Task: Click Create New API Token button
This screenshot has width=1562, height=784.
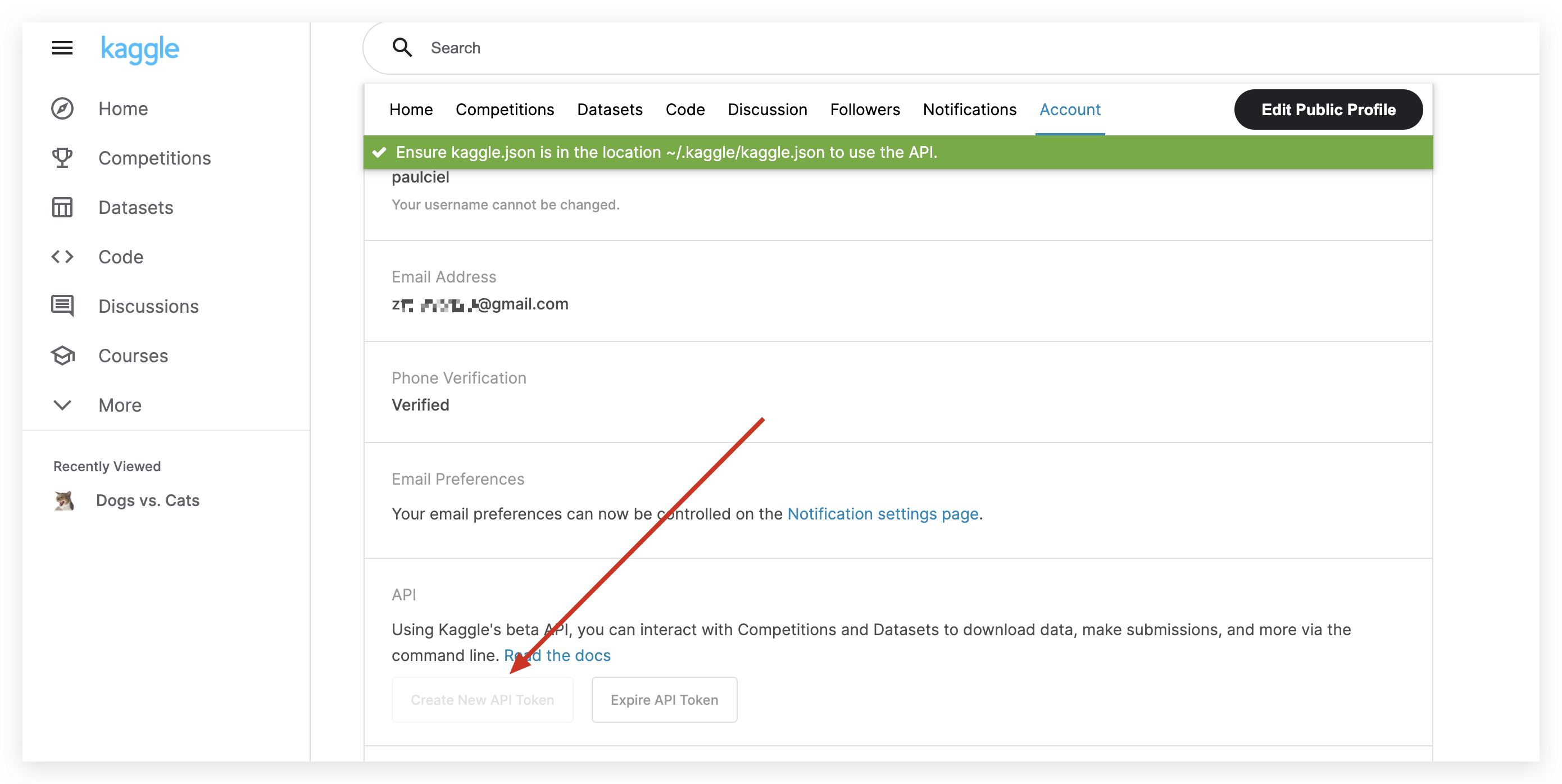Action: coord(482,700)
